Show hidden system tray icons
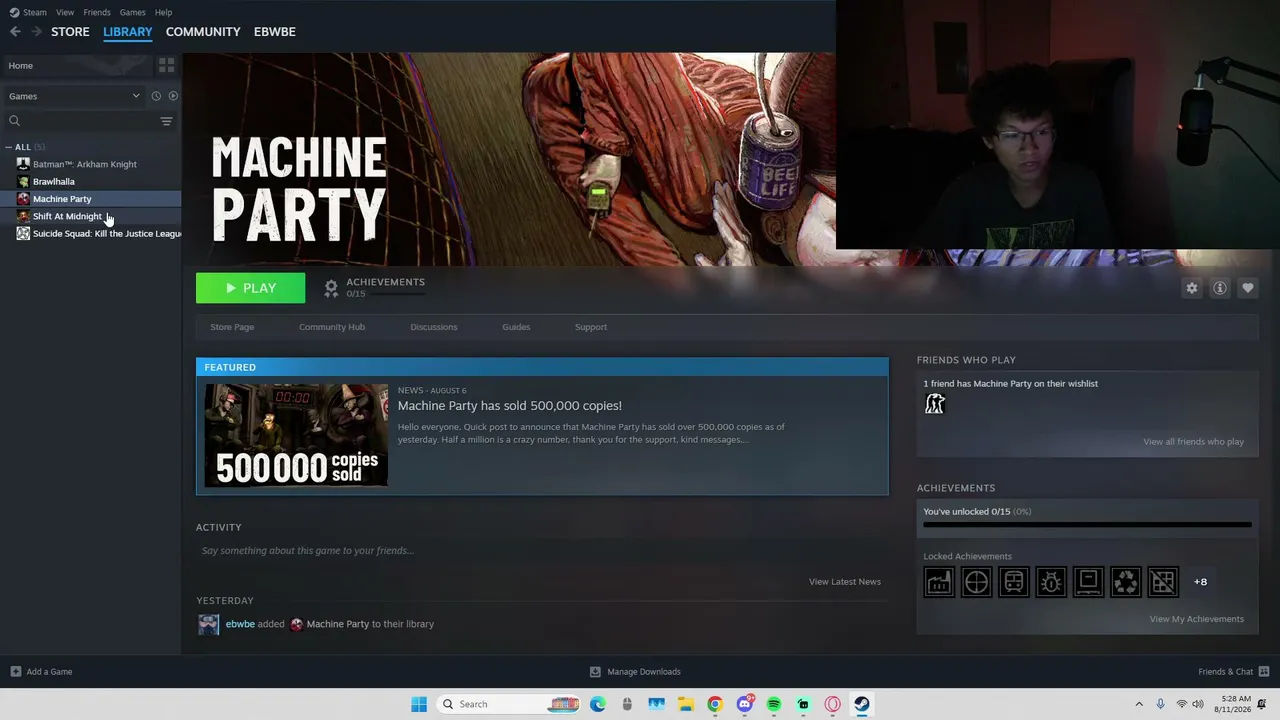The width and height of the screenshot is (1280, 720). pos(1138,704)
